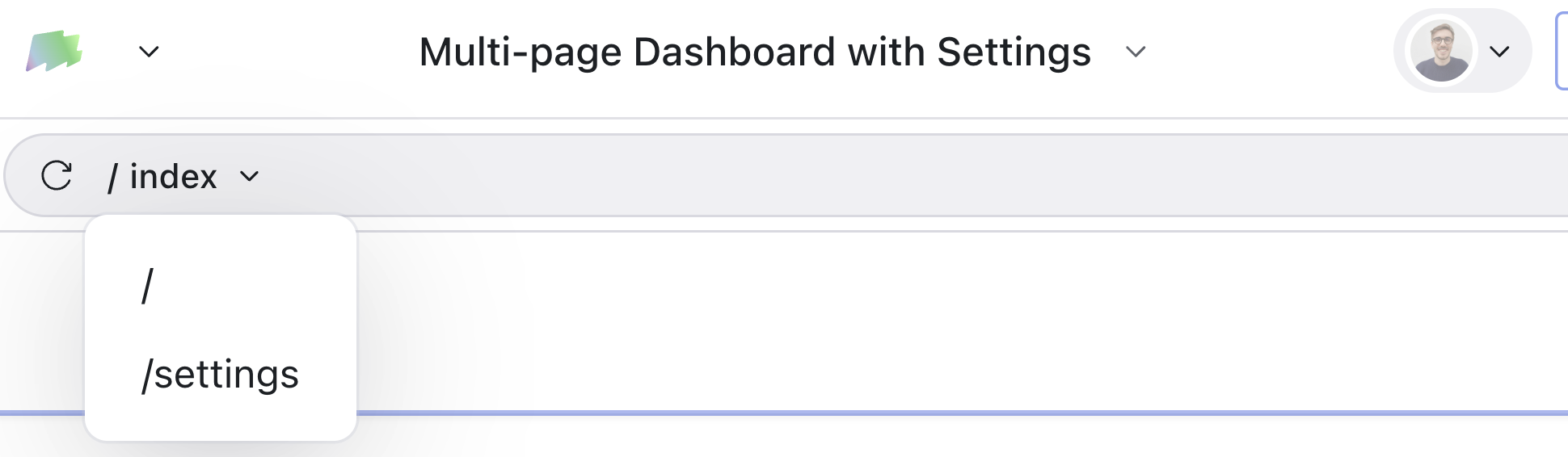1568x457 pixels.
Task: Click the blue-outlined button at the far right edge
Action: coord(1562,52)
